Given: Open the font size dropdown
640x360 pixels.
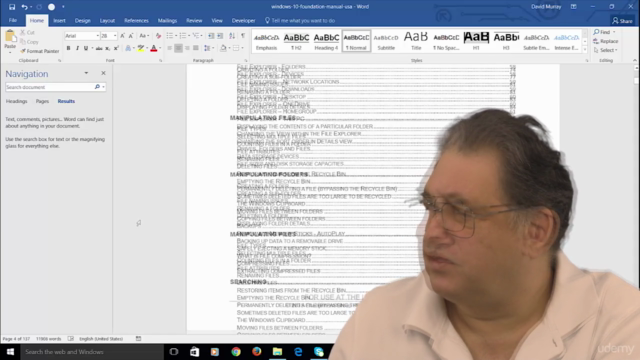Looking at the screenshot, I should (115, 36).
